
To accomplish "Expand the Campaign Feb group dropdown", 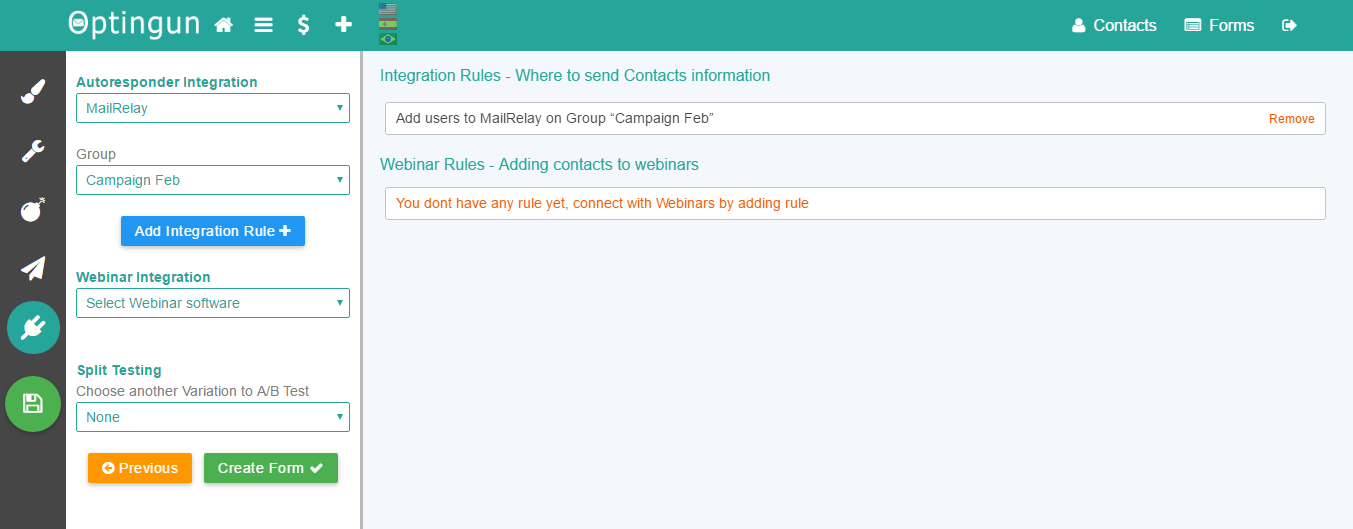I will [213, 180].
